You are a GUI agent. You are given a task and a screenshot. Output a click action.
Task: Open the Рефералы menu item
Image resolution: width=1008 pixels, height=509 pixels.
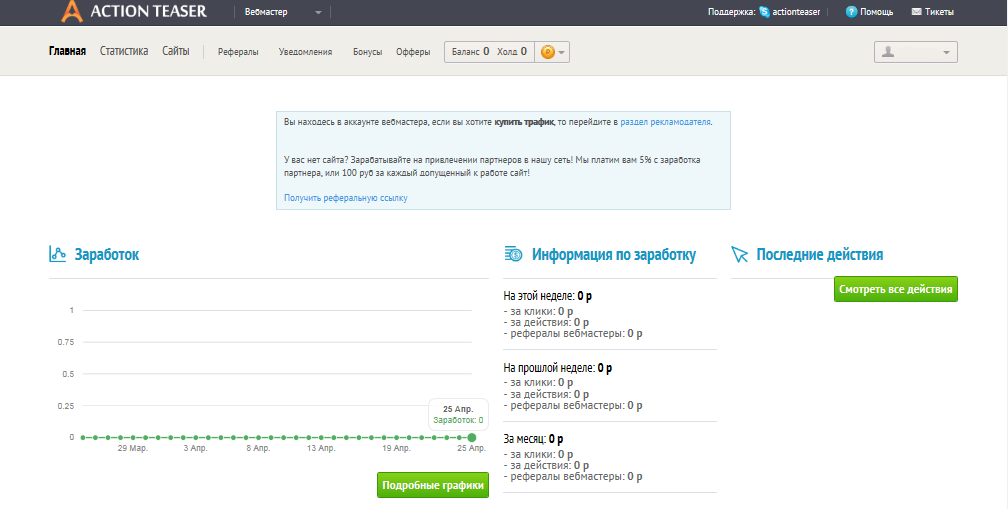pyautogui.click(x=238, y=52)
